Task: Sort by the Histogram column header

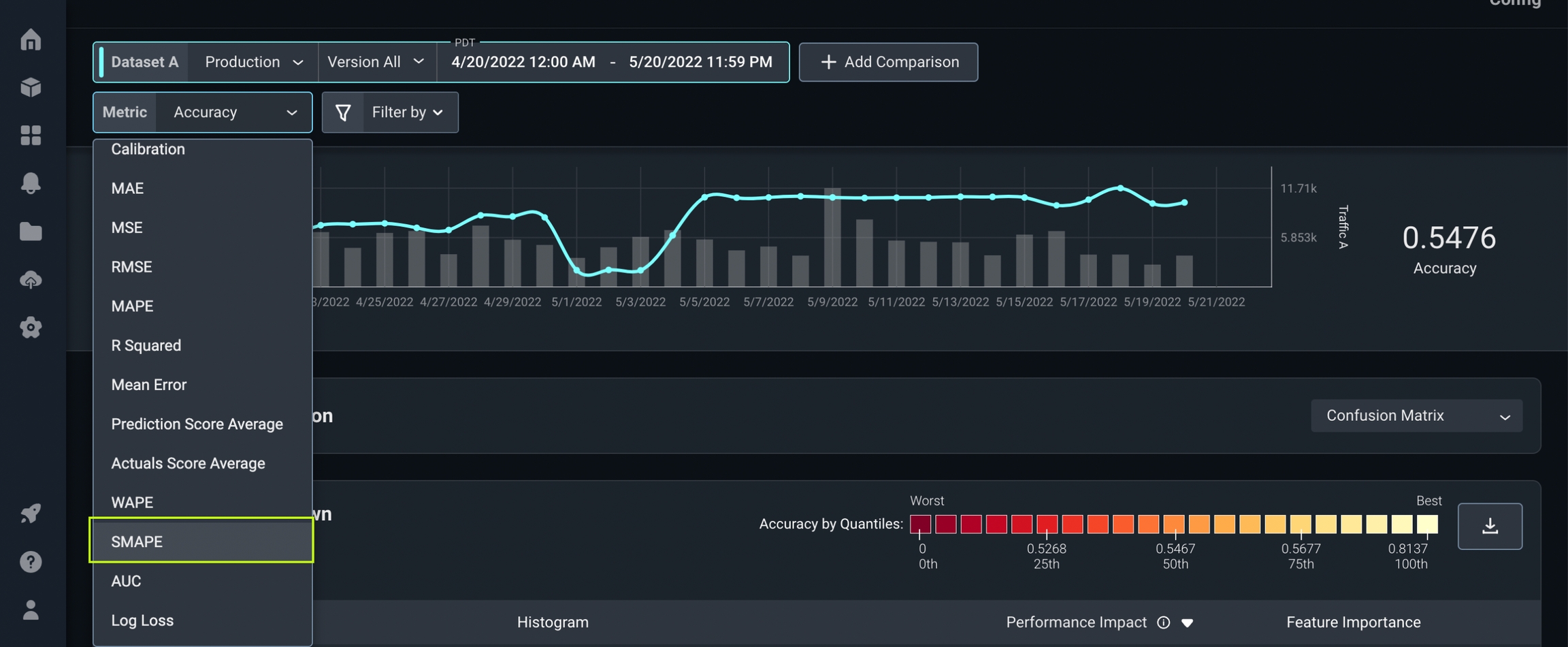Action: tap(553, 622)
